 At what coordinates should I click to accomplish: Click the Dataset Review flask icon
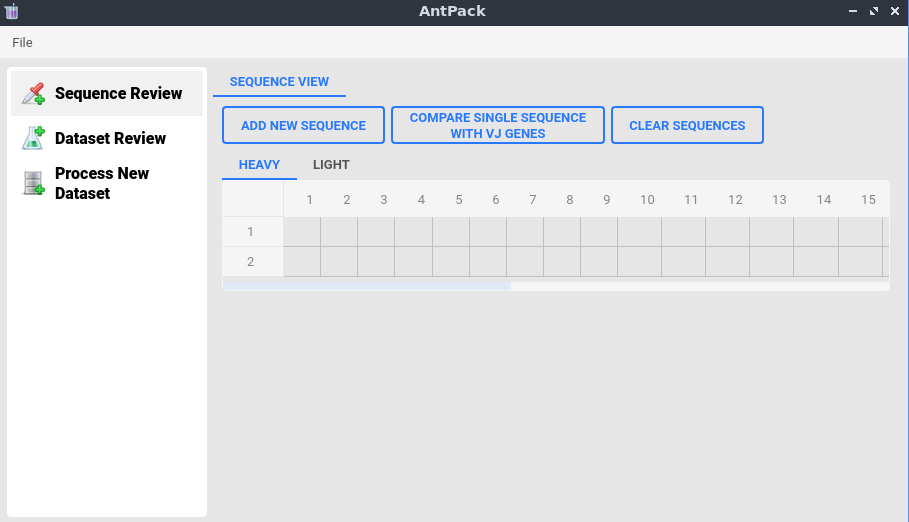[33, 138]
